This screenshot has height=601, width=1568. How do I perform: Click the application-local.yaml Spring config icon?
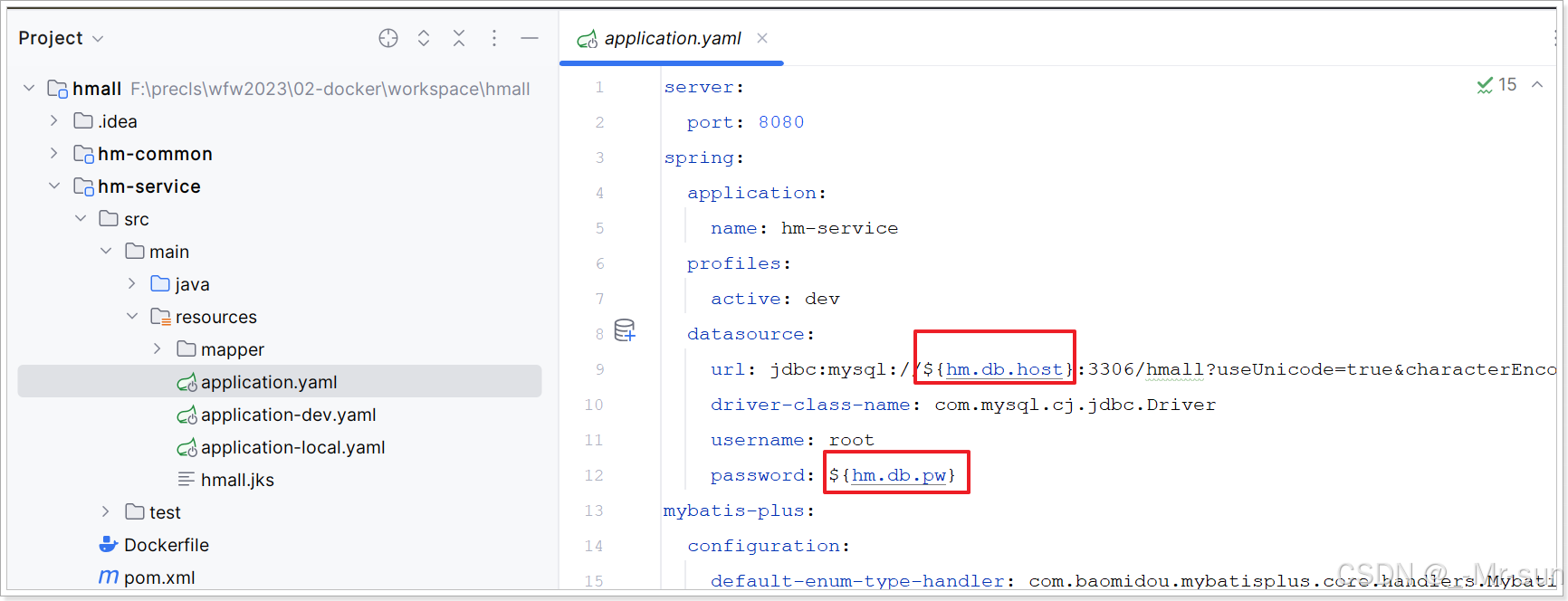[x=186, y=447]
